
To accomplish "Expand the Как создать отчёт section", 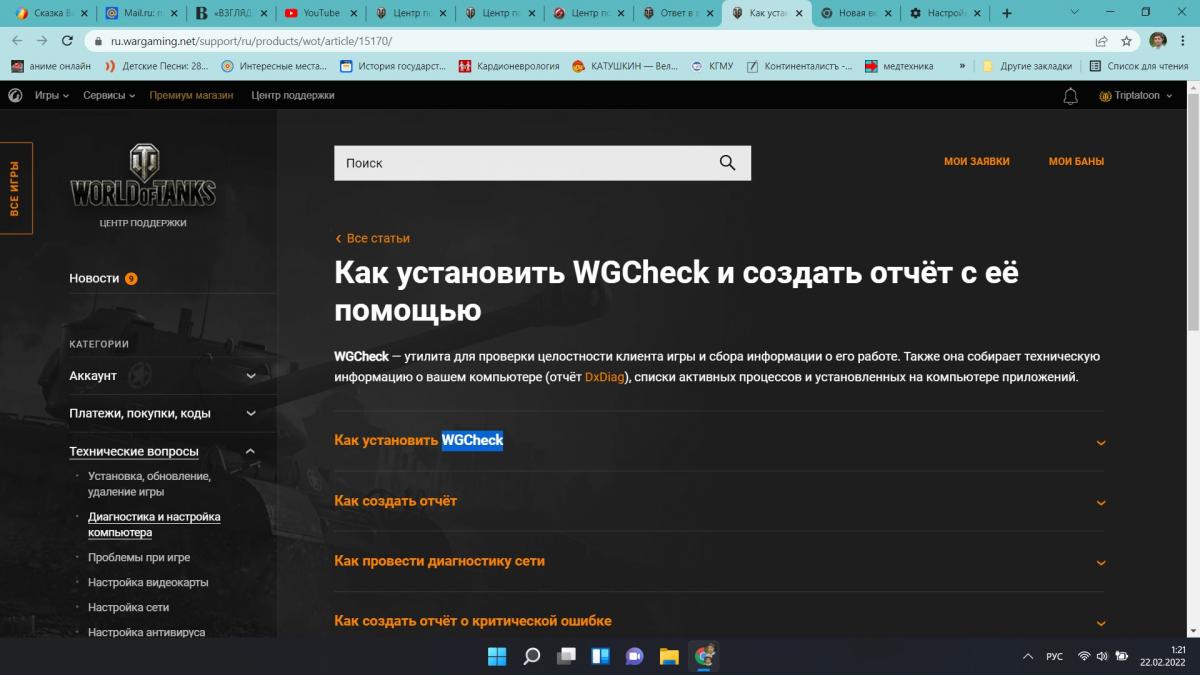I will click(x=719, y=501).
